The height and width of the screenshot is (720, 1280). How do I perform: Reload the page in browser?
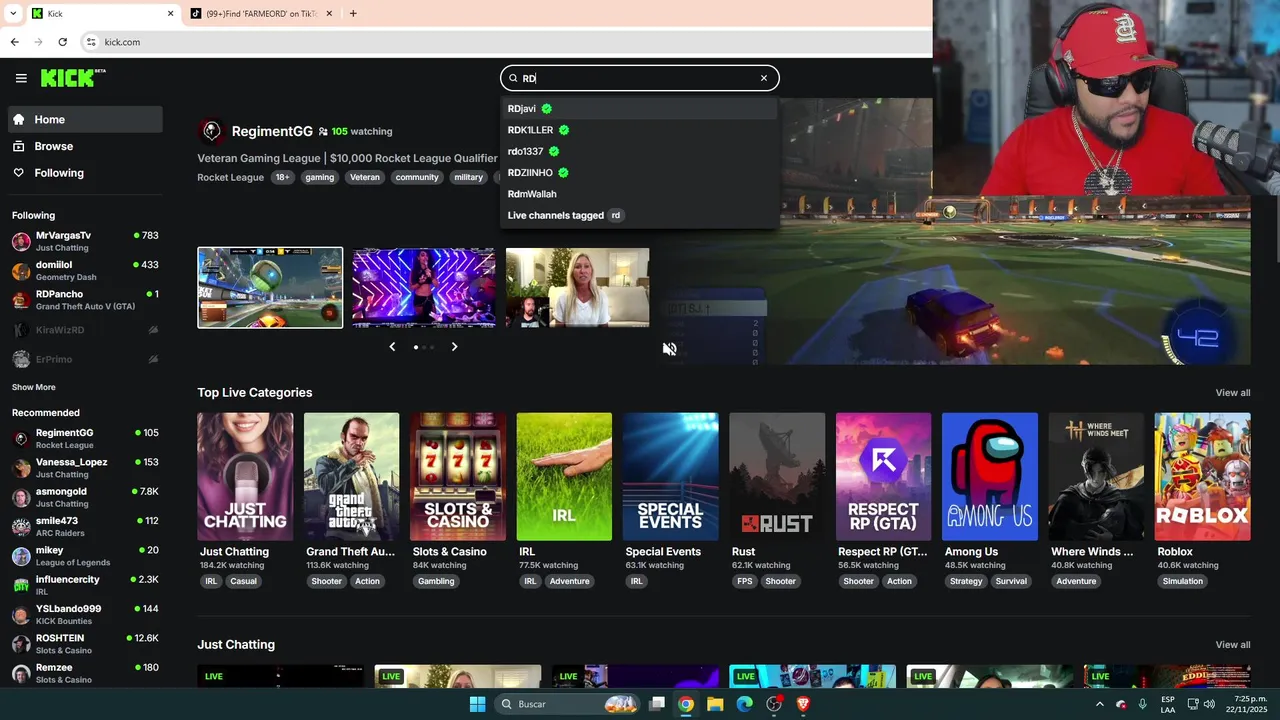[x=63, y=42]
